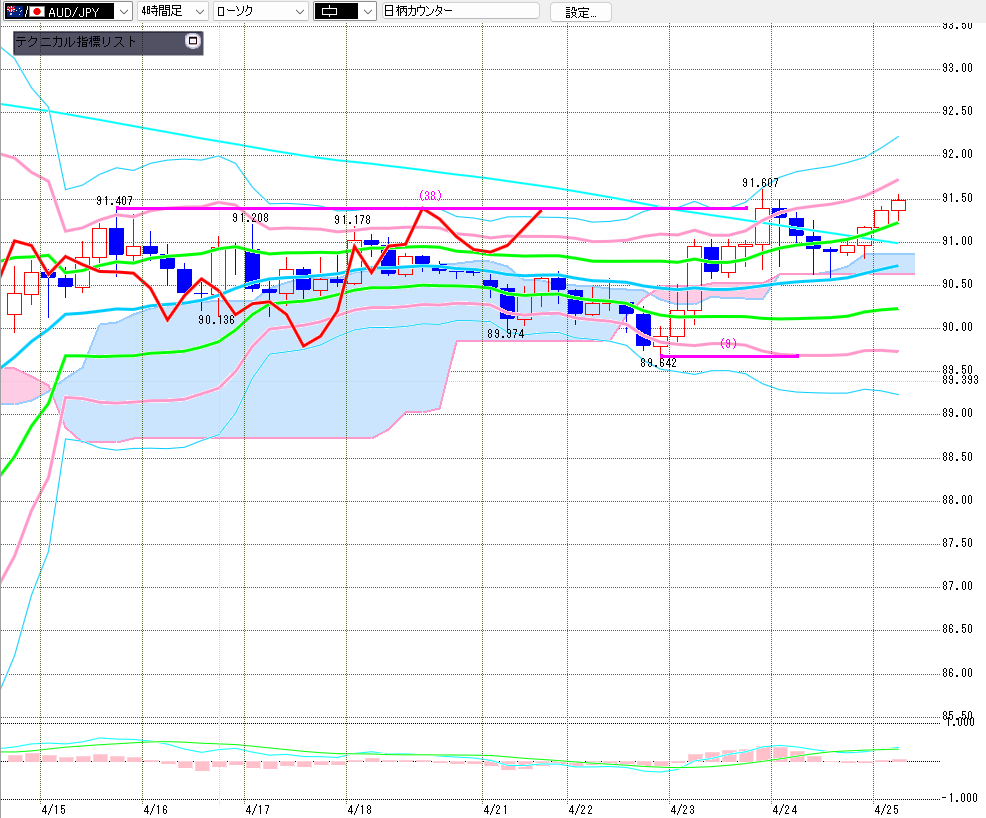Click the 4/17 date label
Viewport: 986px width, 818px height.
click(257, 809)
